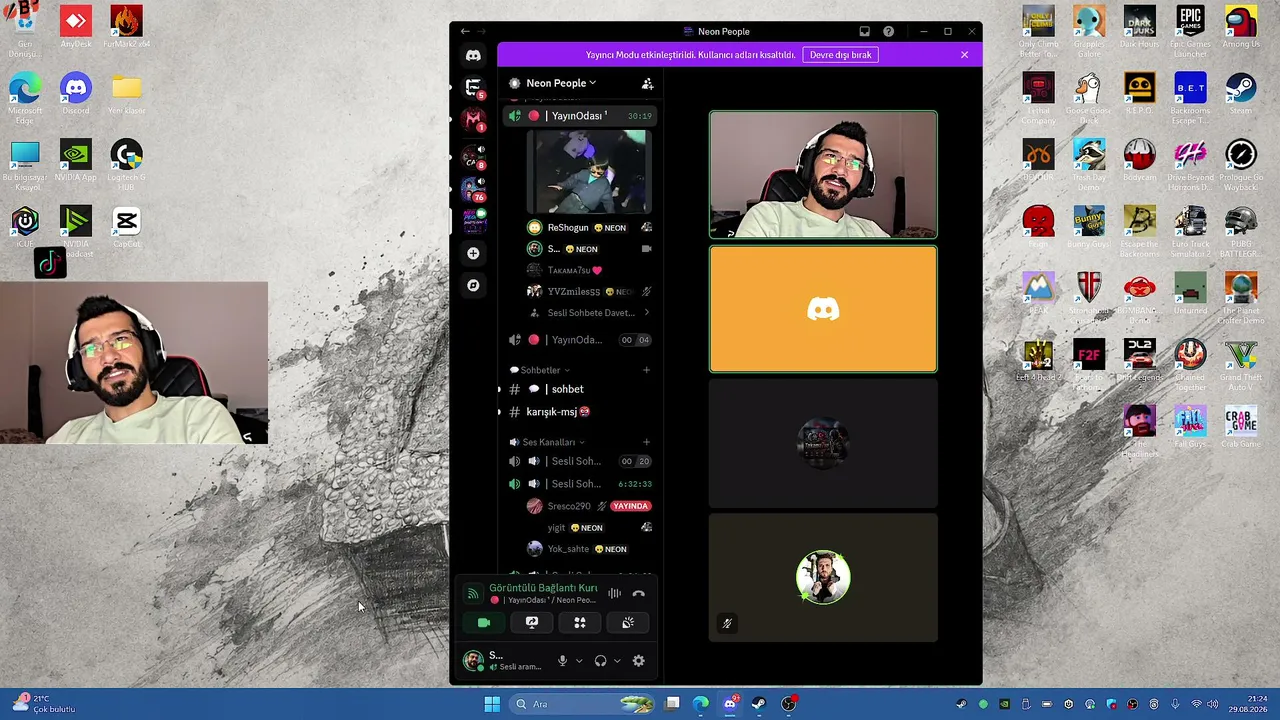Open Discord from the Windows taskbar
Screen dimensions: 1280x720
pos(730,704)
